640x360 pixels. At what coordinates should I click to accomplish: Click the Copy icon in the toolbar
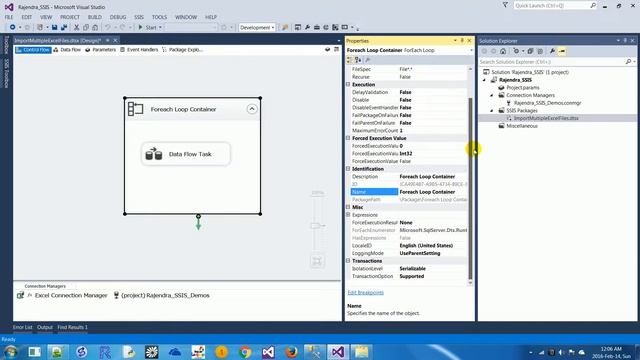coord(86,27)
